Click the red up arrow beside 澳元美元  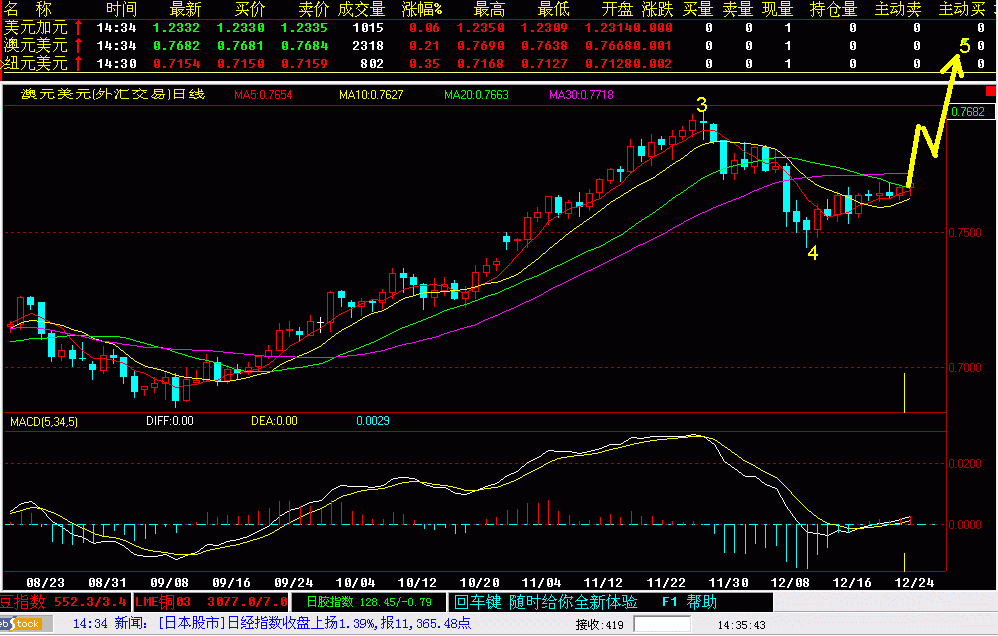78,45
